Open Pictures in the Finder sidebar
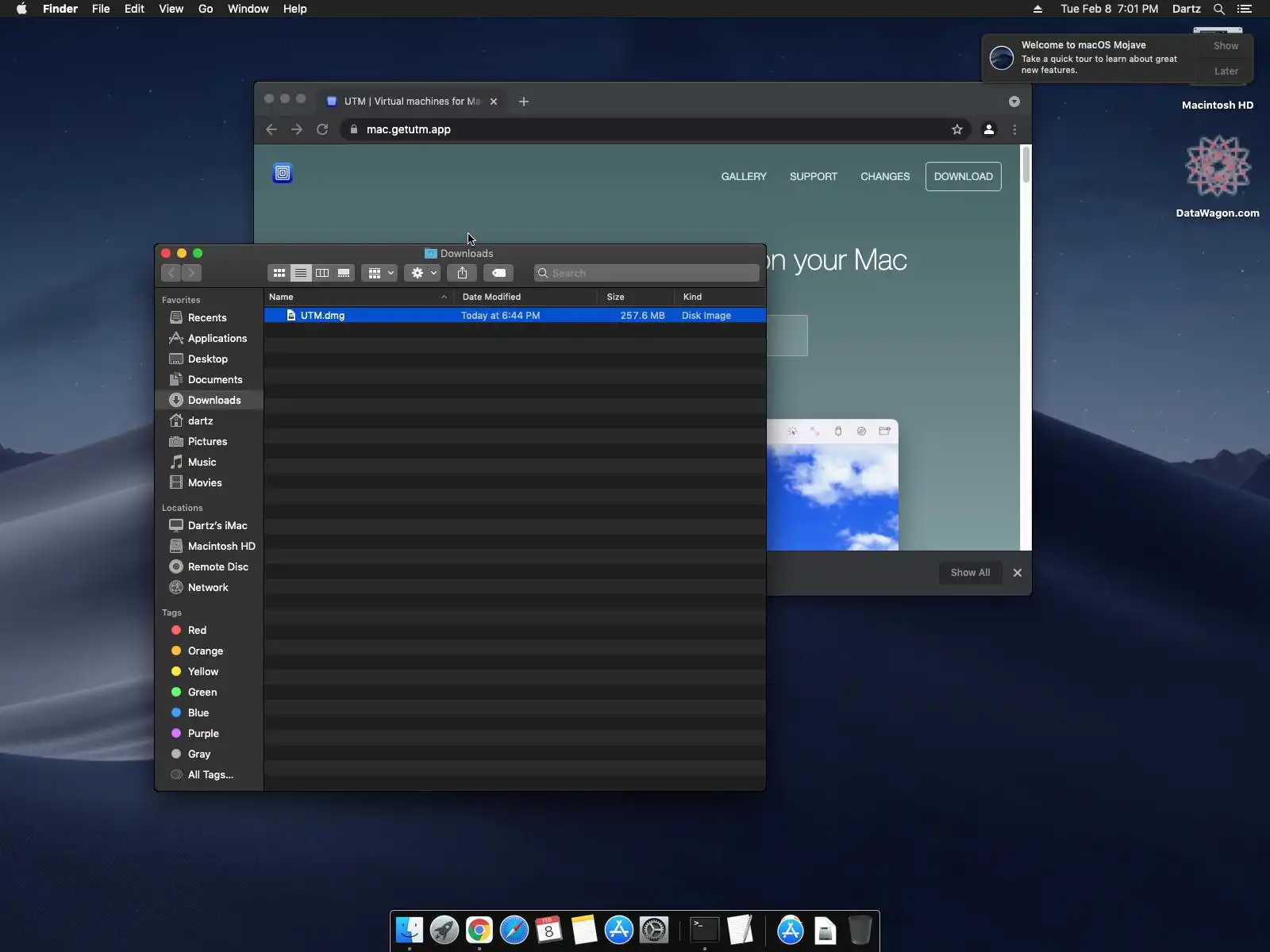1270x952 pixels. pyautogui.click(x=208, y=441)
